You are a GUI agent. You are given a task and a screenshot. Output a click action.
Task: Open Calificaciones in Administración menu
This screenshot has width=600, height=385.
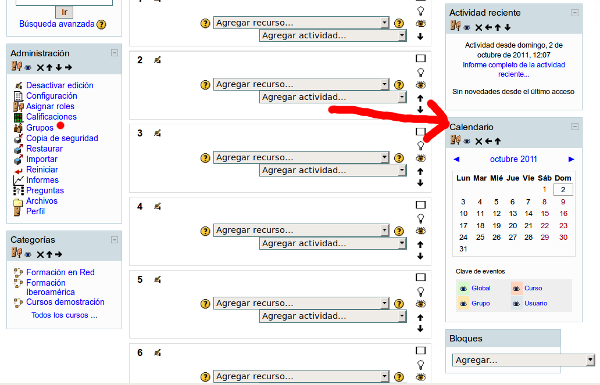[51, 117]
